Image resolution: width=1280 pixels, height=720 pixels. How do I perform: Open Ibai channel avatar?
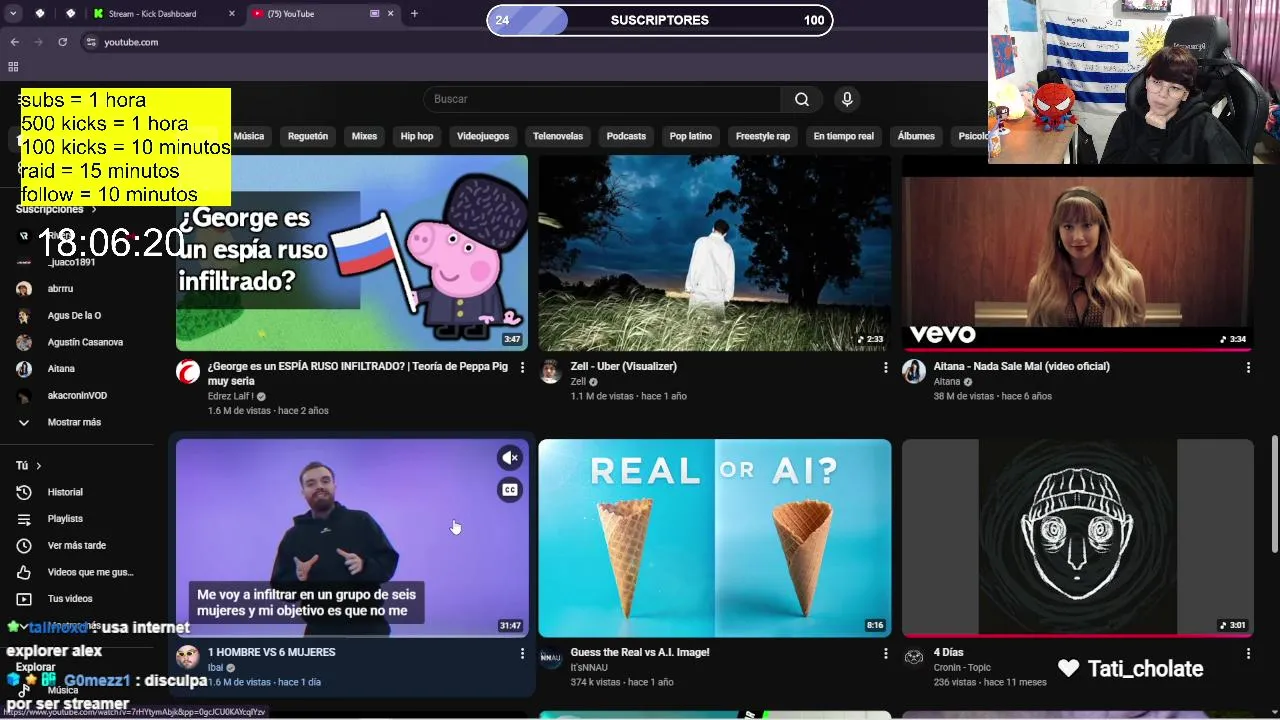187,657
